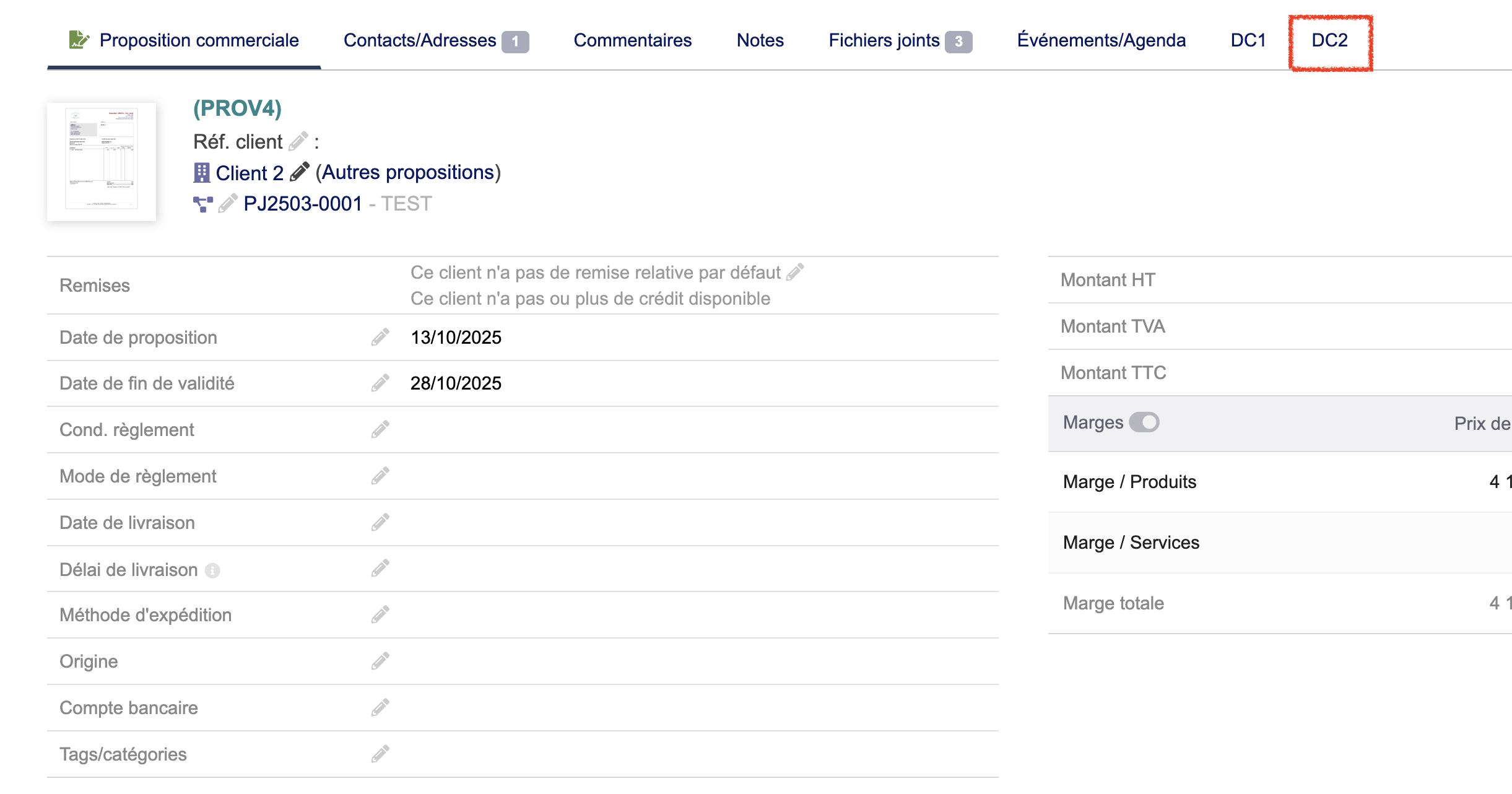Edit the Cond. règlement field
This screenshot has width=1512, height=794.
[380, 430]
